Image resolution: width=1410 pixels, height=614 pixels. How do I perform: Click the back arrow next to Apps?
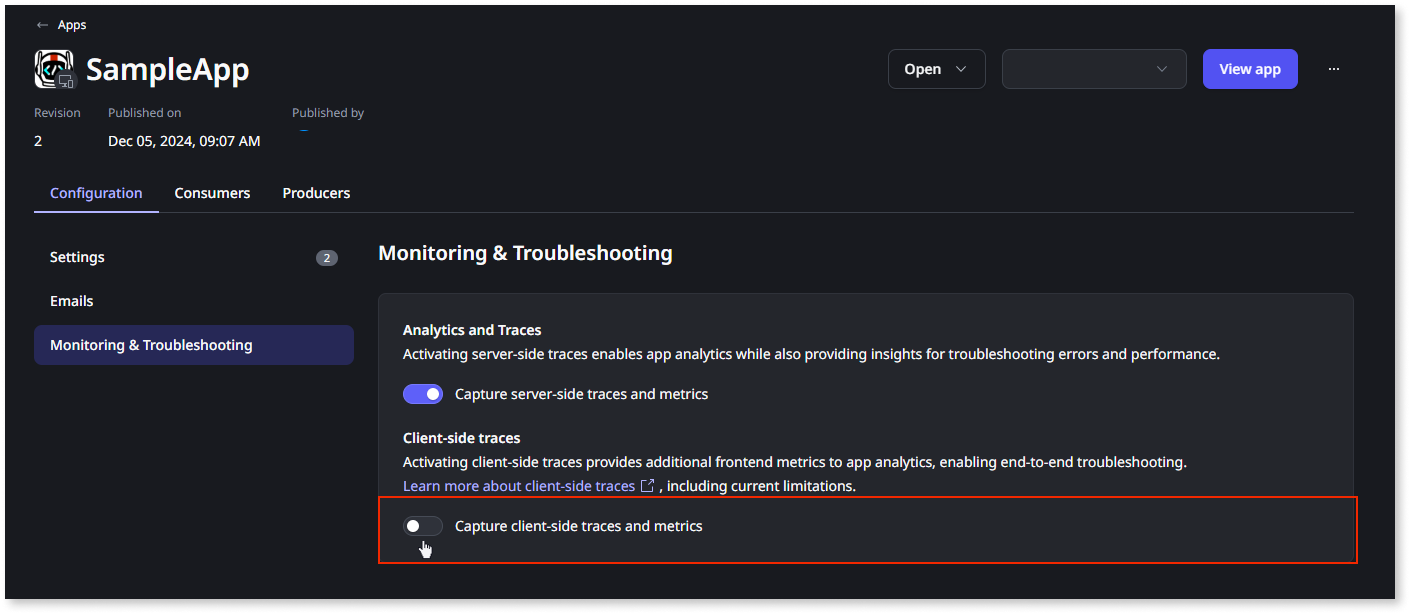[42, 25]
